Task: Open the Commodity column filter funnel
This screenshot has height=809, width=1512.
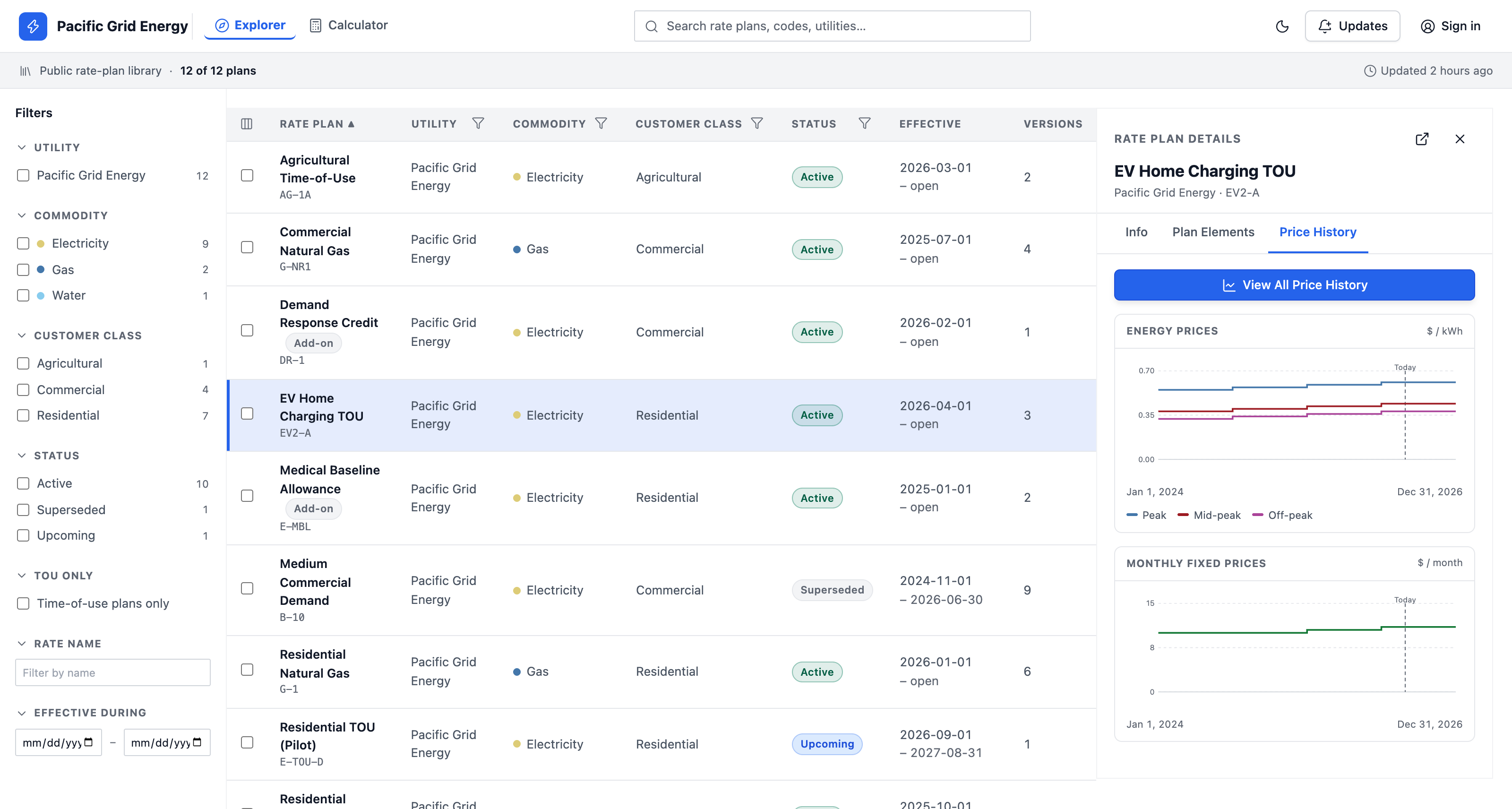Action: (x=601, y=123)
